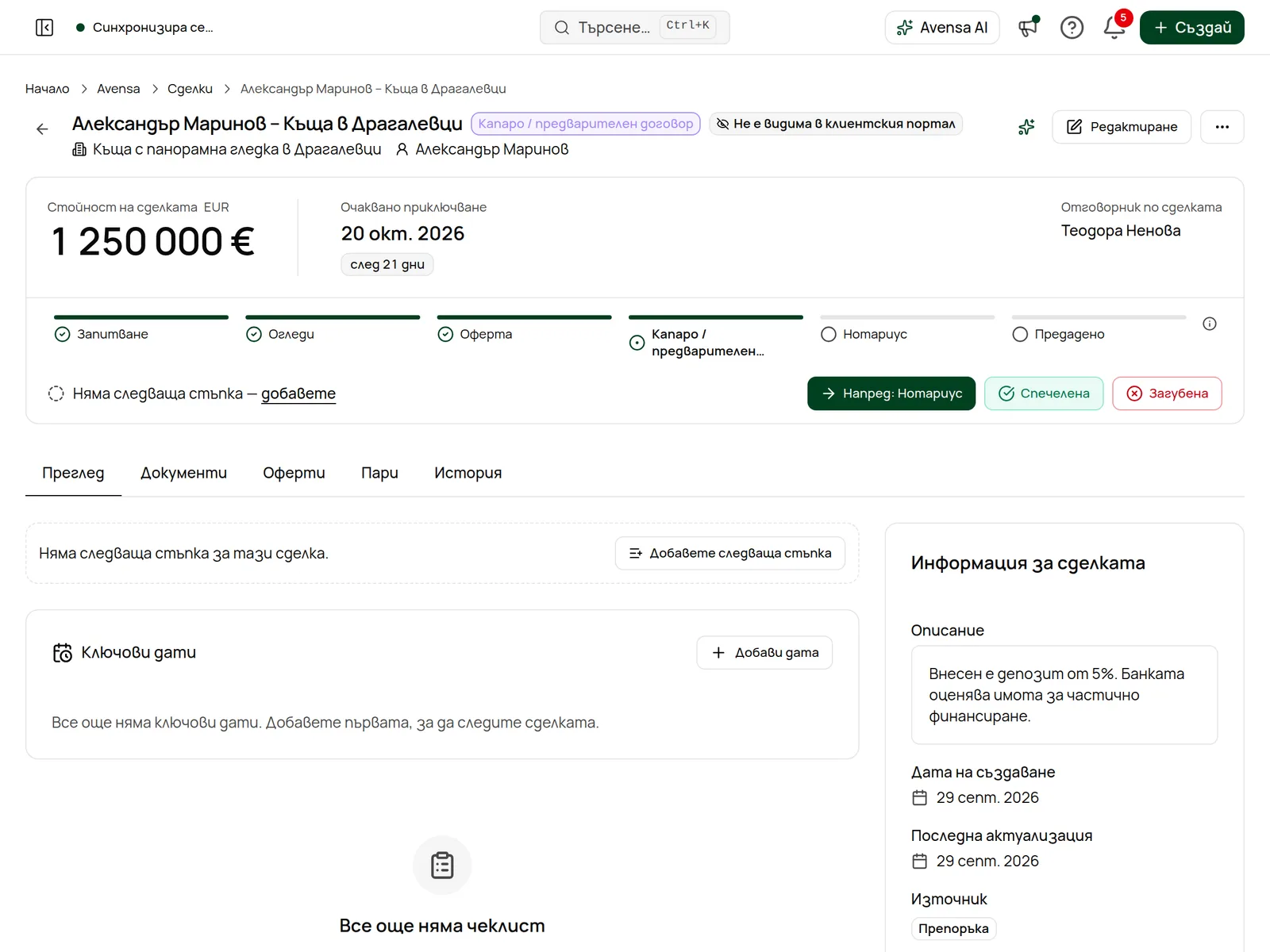Image resolution: width=1270 pixels, height=952 pixels.
Task: Select the Нотариус pipeline stage
Action: [x=907, y=331]
